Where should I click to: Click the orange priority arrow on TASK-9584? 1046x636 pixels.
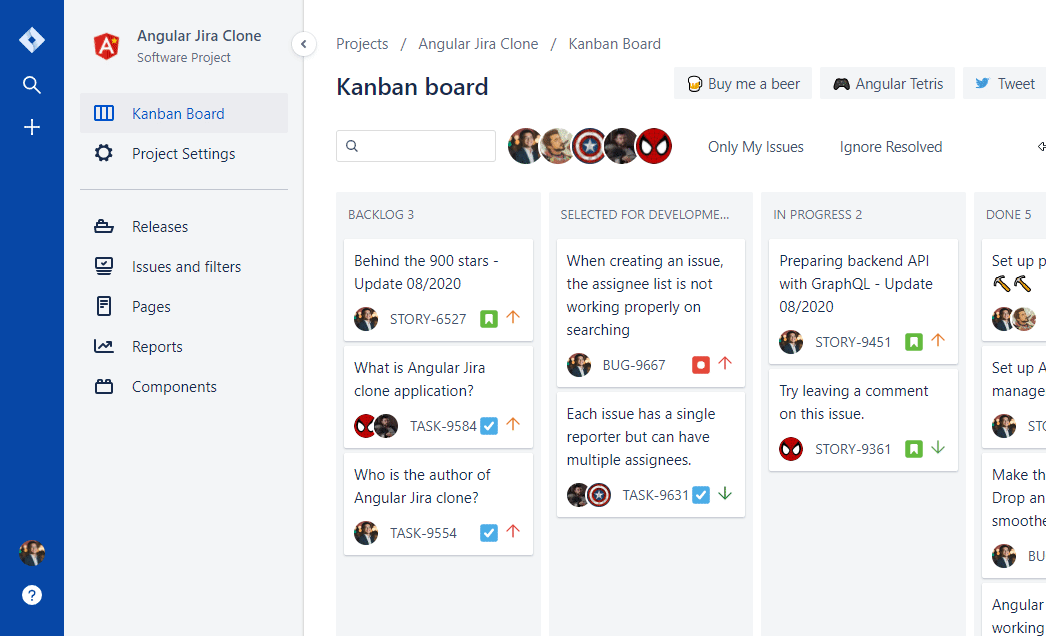click(x=512, y=424)
